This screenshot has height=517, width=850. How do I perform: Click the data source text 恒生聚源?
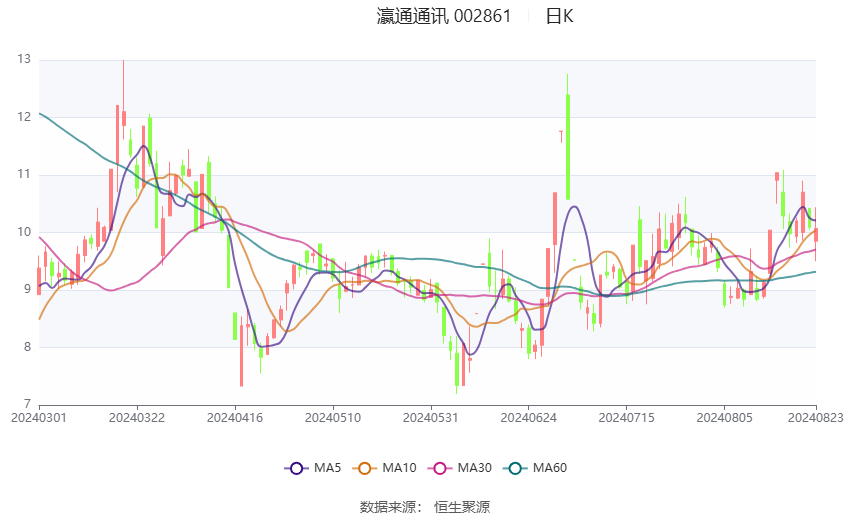(x=462, y=507)
